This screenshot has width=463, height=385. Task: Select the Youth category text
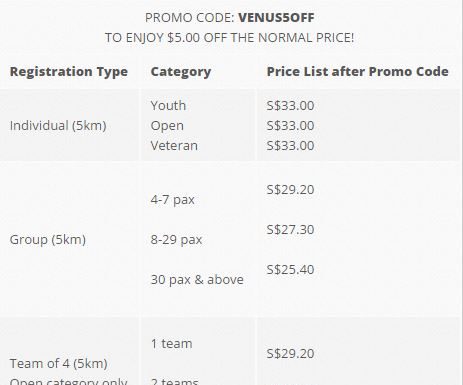click(168, 106)
